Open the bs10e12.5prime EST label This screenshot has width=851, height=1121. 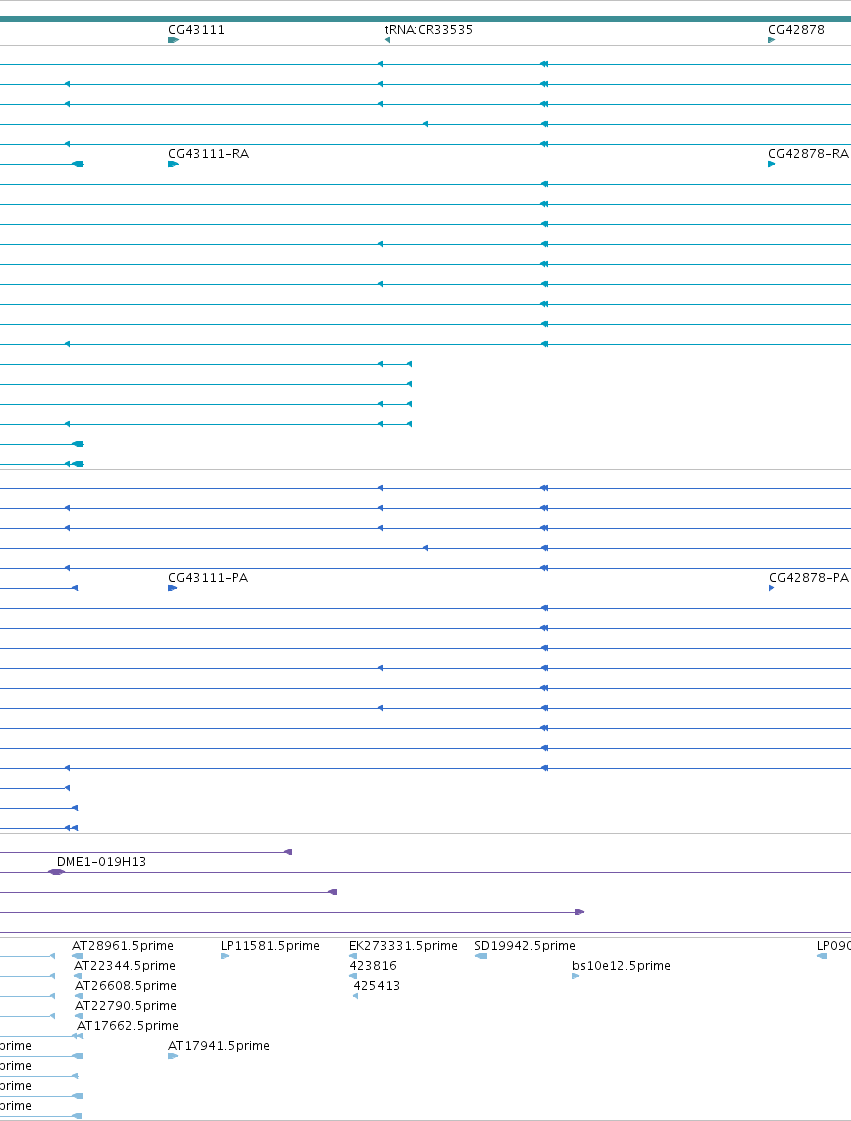click(x=621, y=966)
